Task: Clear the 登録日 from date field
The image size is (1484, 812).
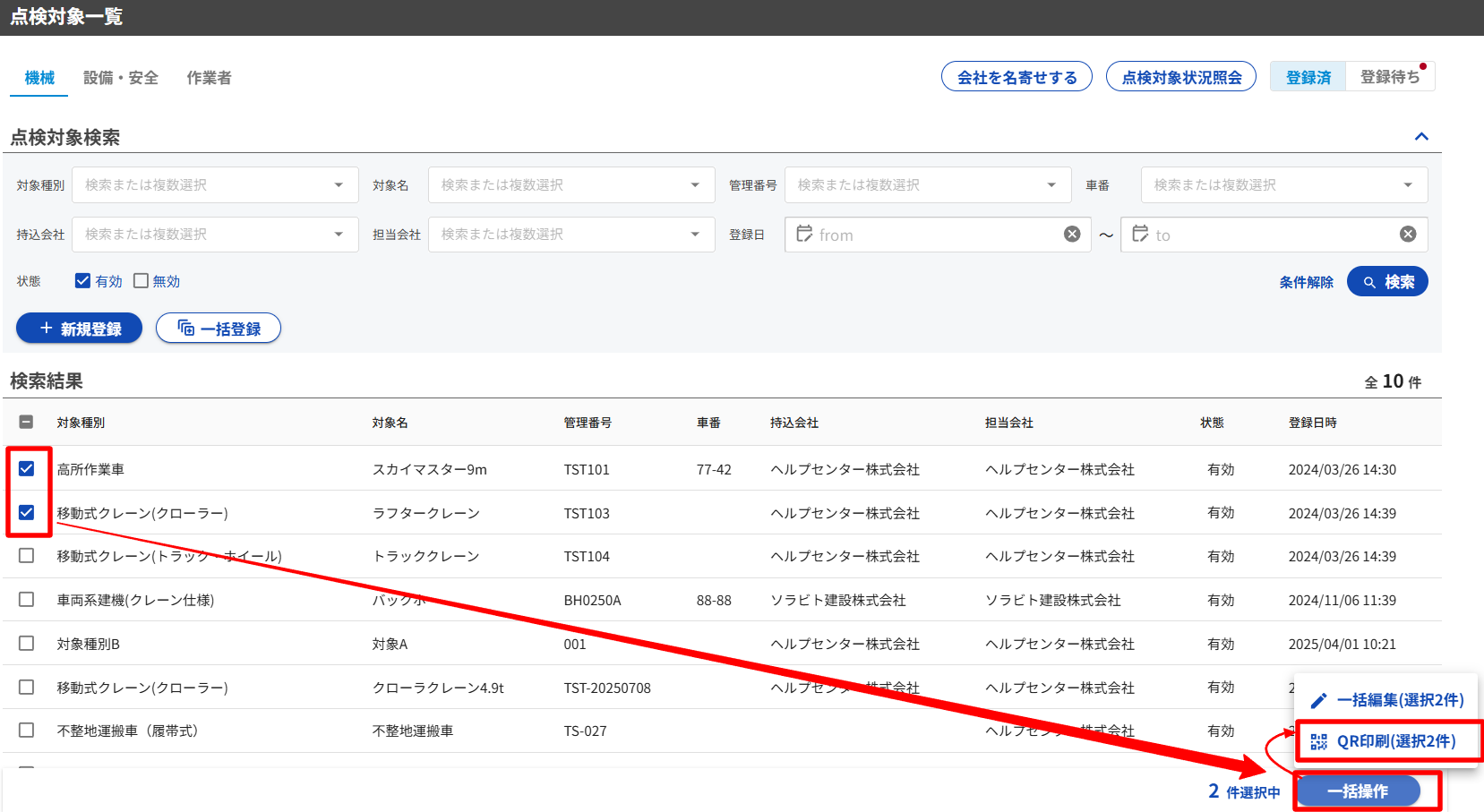Action: point(1071,235)
